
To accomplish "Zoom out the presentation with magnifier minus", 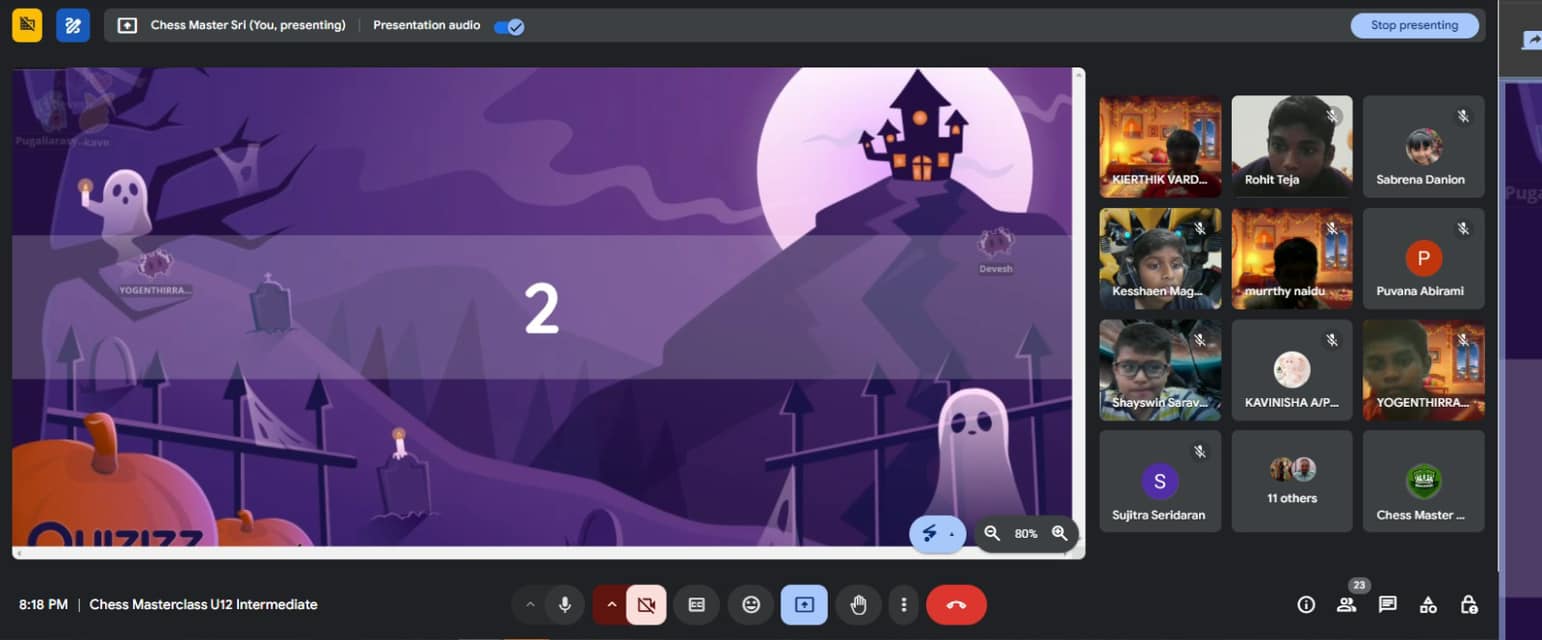I will [x=991, y=533].
